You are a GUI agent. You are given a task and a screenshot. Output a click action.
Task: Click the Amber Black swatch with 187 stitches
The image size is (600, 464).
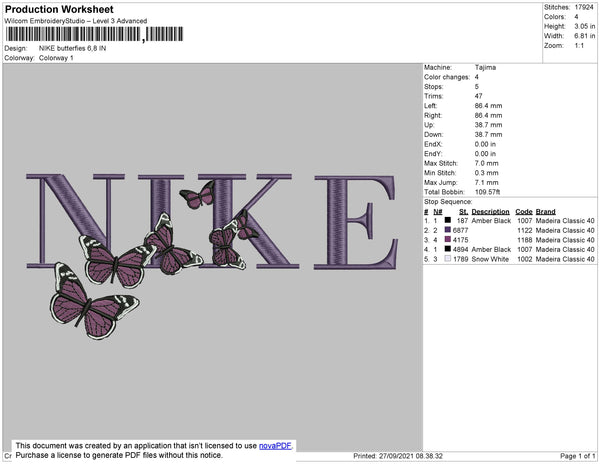447,220
